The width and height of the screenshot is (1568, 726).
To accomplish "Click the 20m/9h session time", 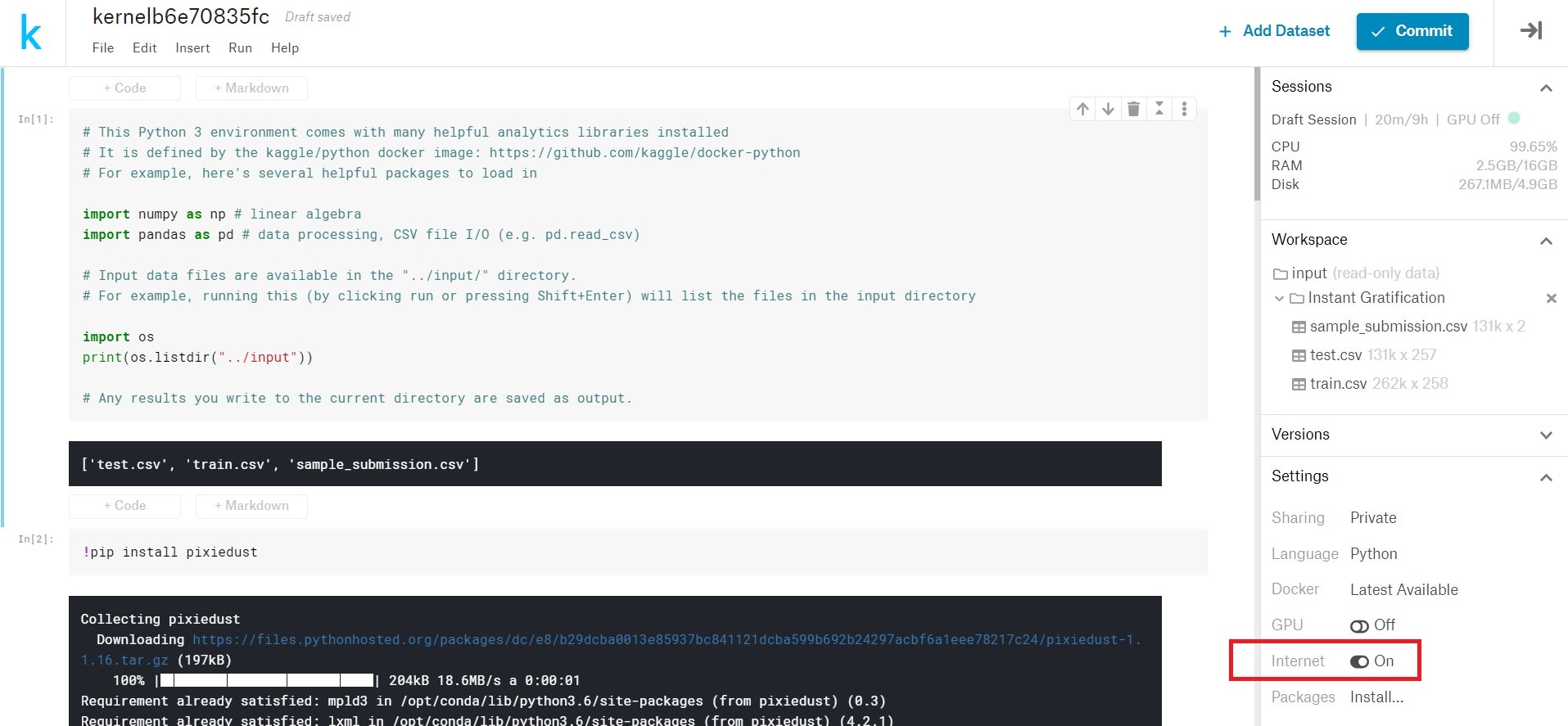I will tap(1401, 120).
